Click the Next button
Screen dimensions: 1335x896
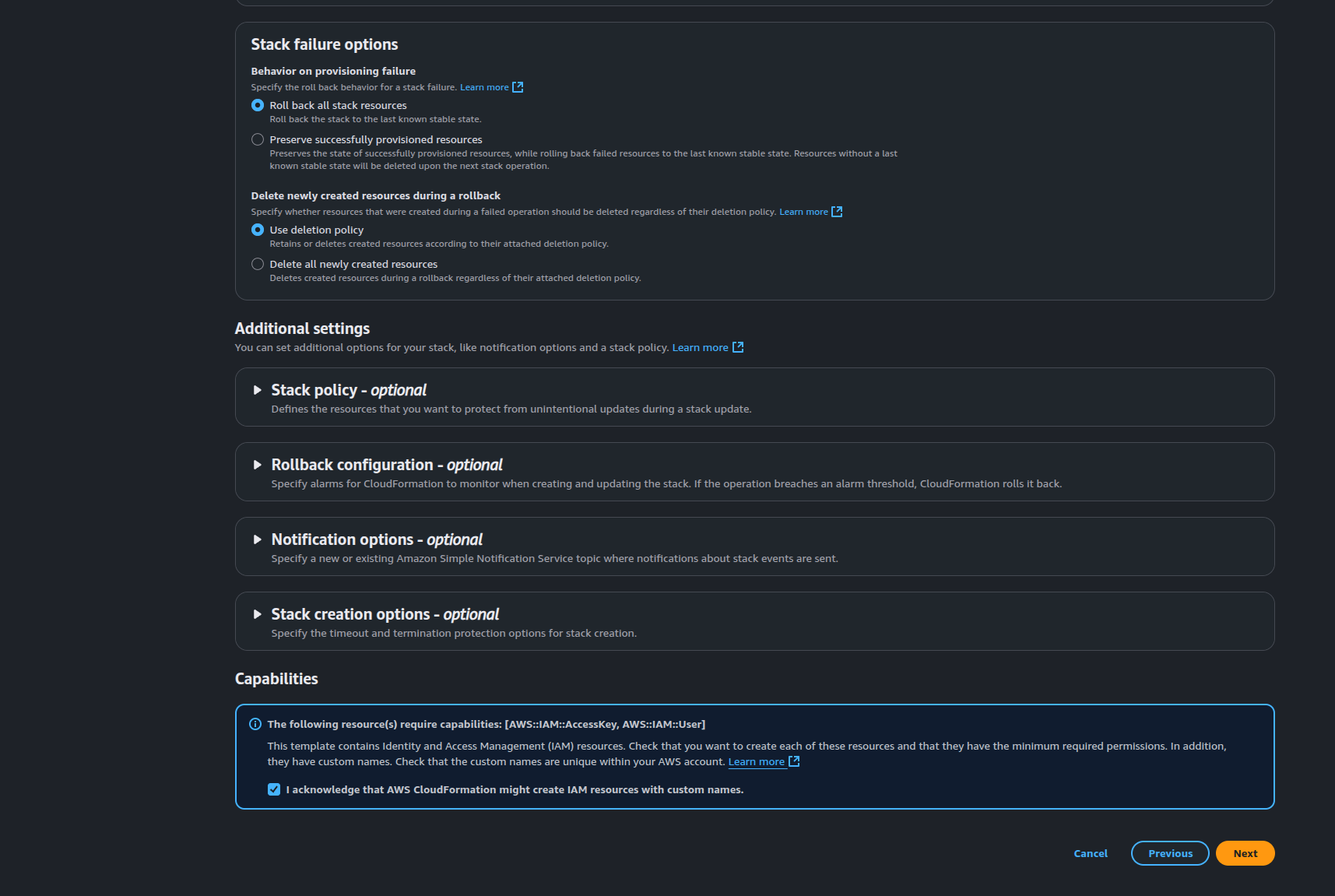[1245, 853]
